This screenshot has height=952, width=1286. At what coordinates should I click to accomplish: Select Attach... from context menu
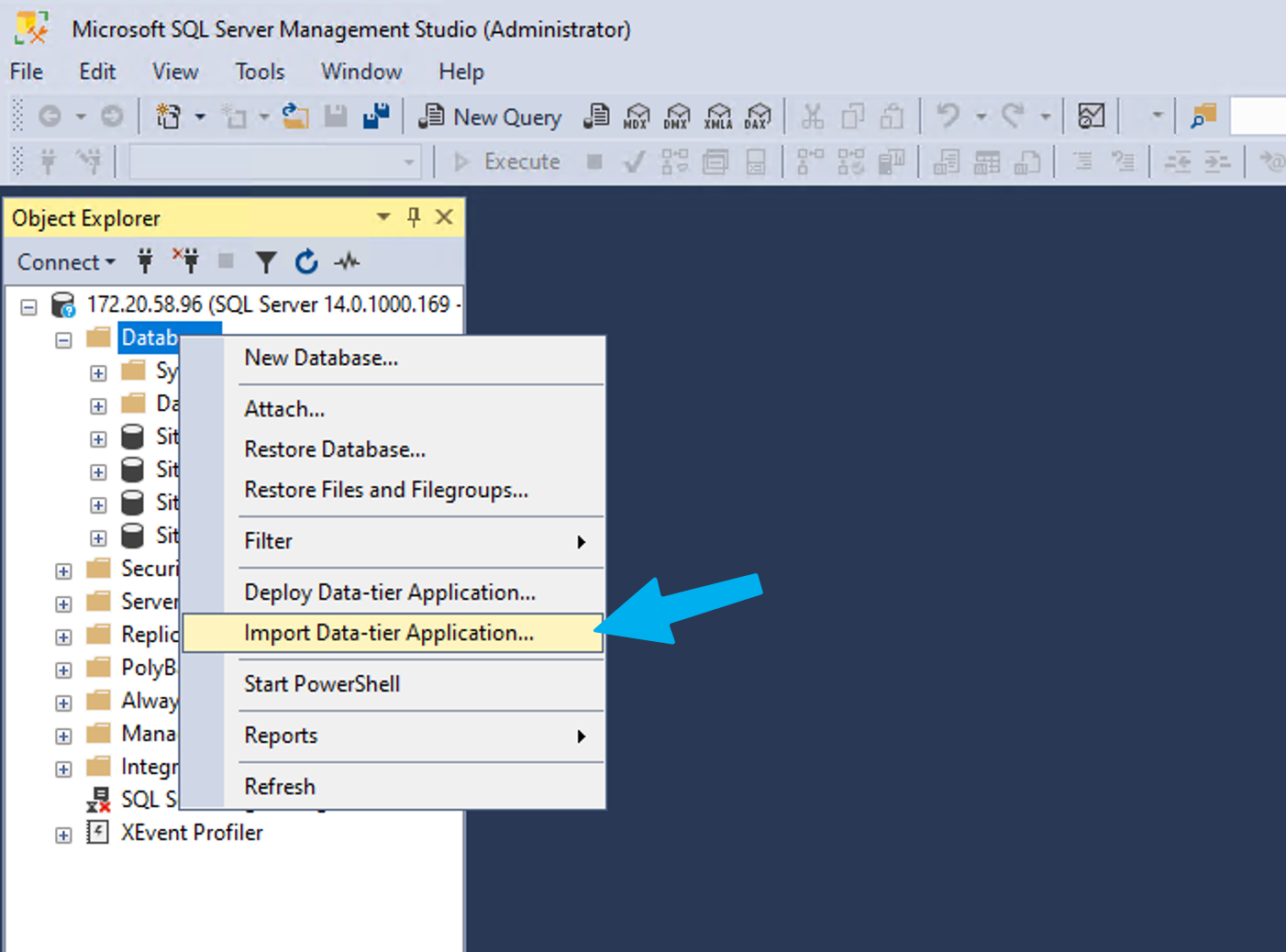pos(394,409)
